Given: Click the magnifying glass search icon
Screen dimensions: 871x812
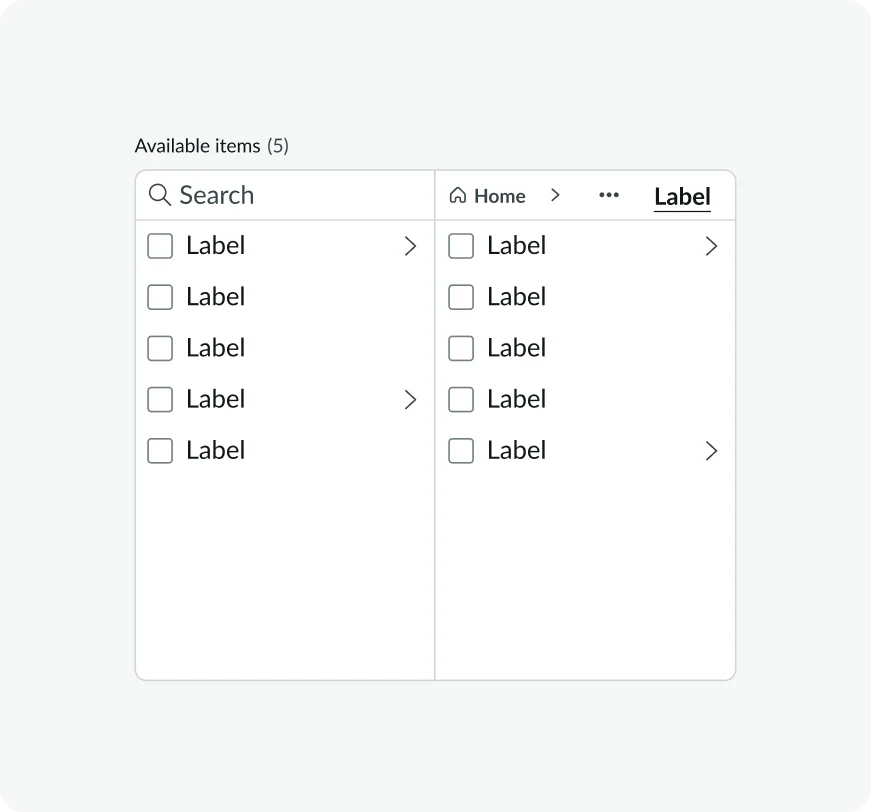Looking at the screenshot, I should click(x=159, y=195).
